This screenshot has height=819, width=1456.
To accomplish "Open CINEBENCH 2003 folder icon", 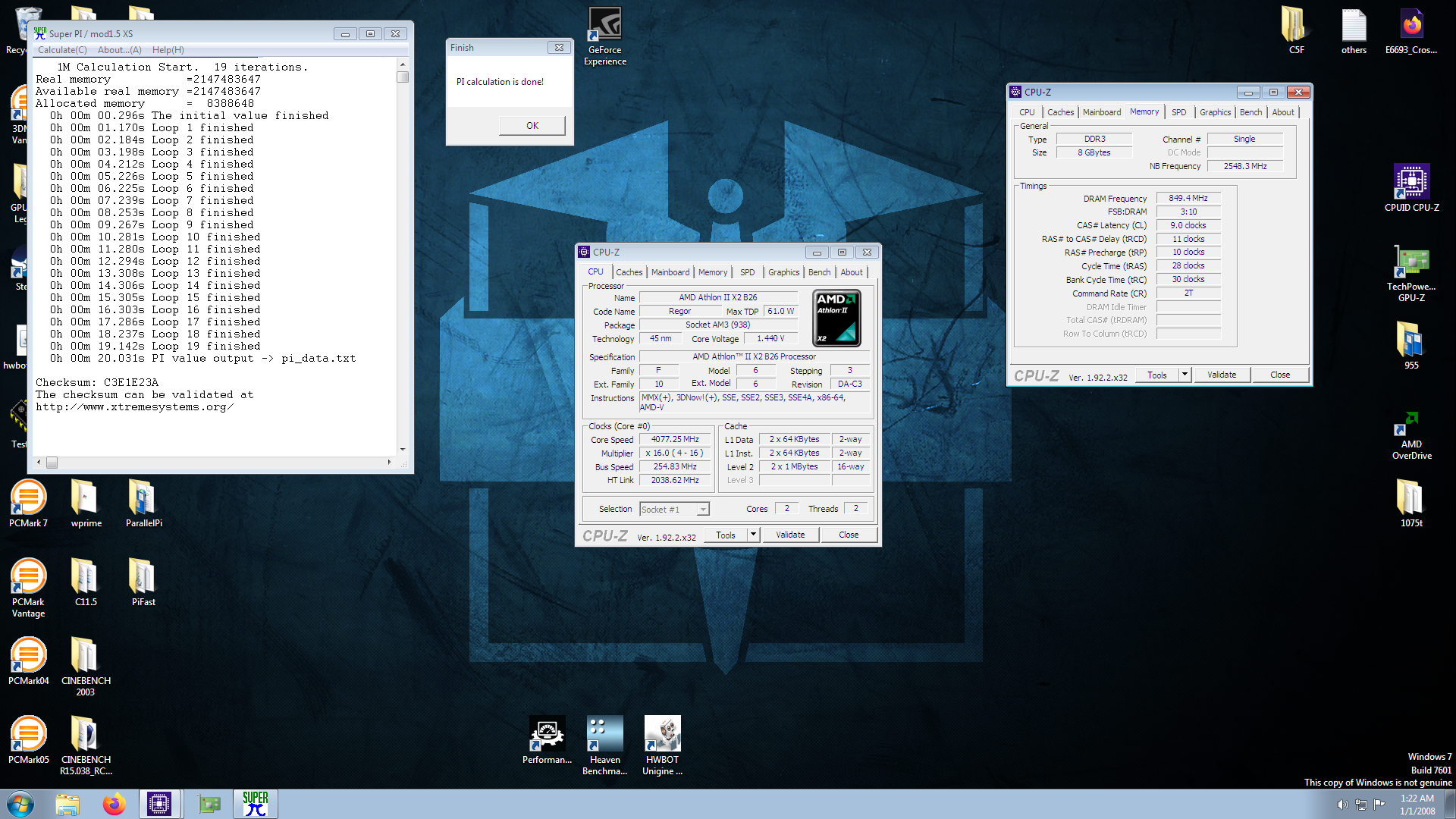I will point(86,667).
